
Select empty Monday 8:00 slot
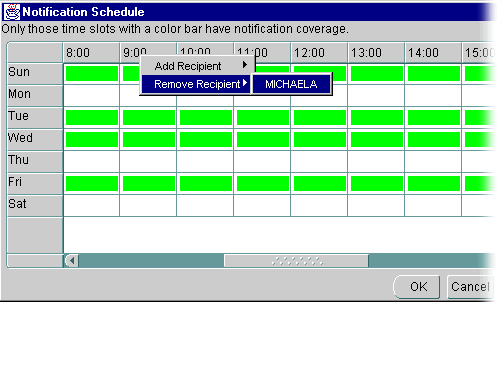91,96
